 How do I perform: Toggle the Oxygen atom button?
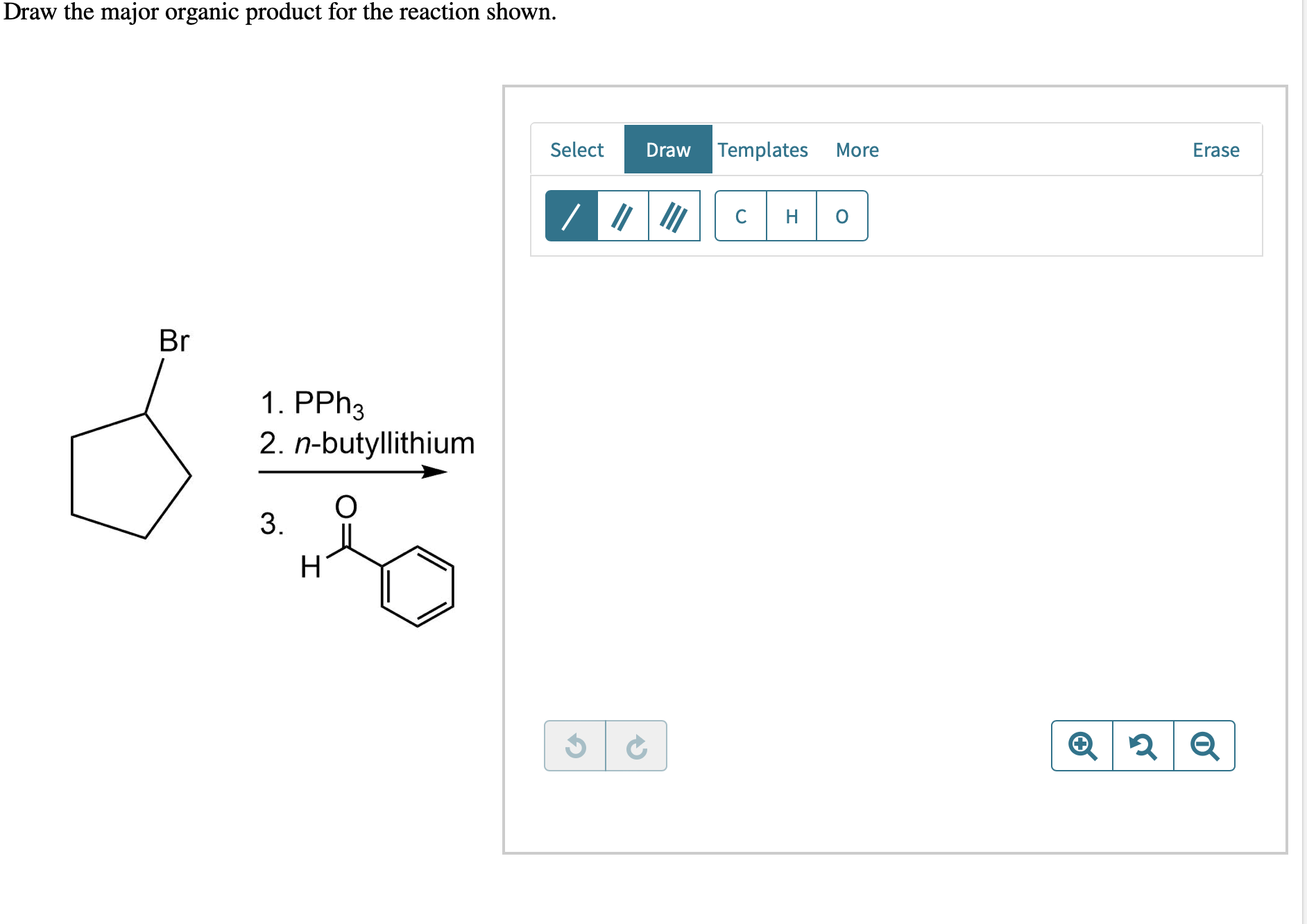coord(842,216)
